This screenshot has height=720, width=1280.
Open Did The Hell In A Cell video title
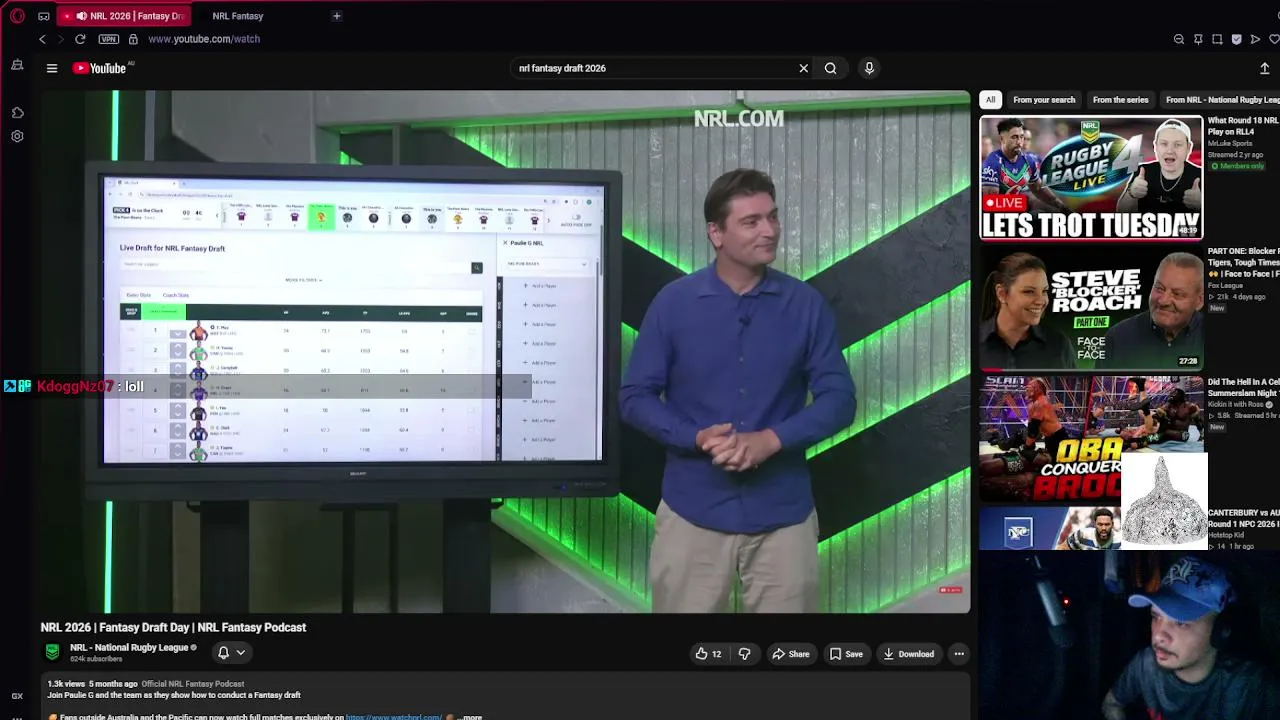pos(1243,387)
